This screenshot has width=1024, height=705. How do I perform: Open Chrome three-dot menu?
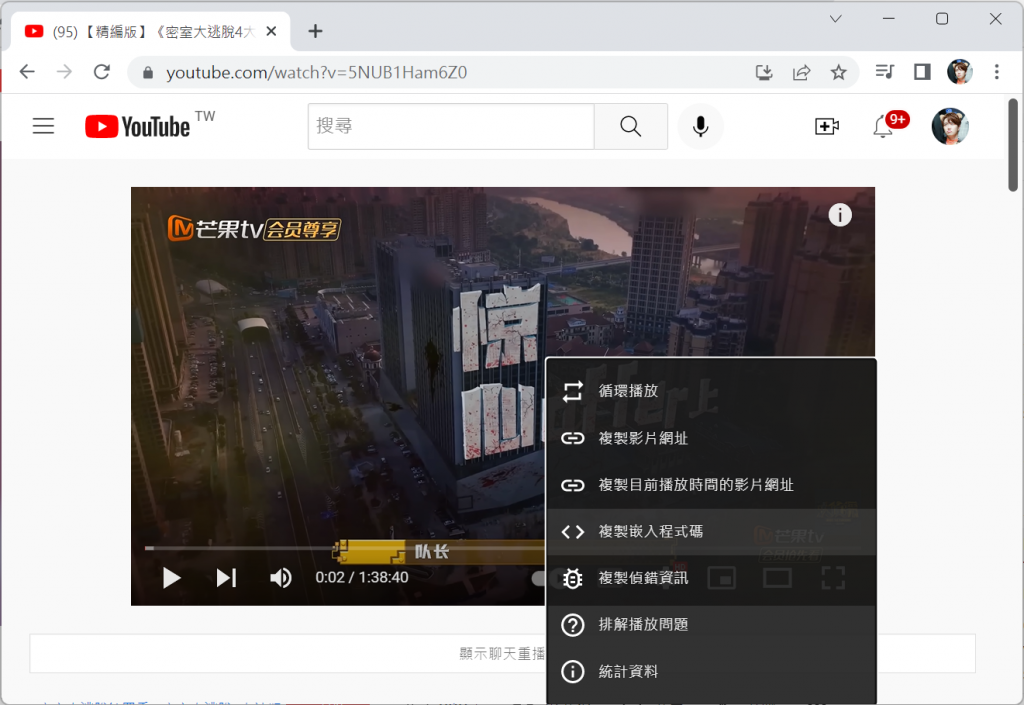997,72
